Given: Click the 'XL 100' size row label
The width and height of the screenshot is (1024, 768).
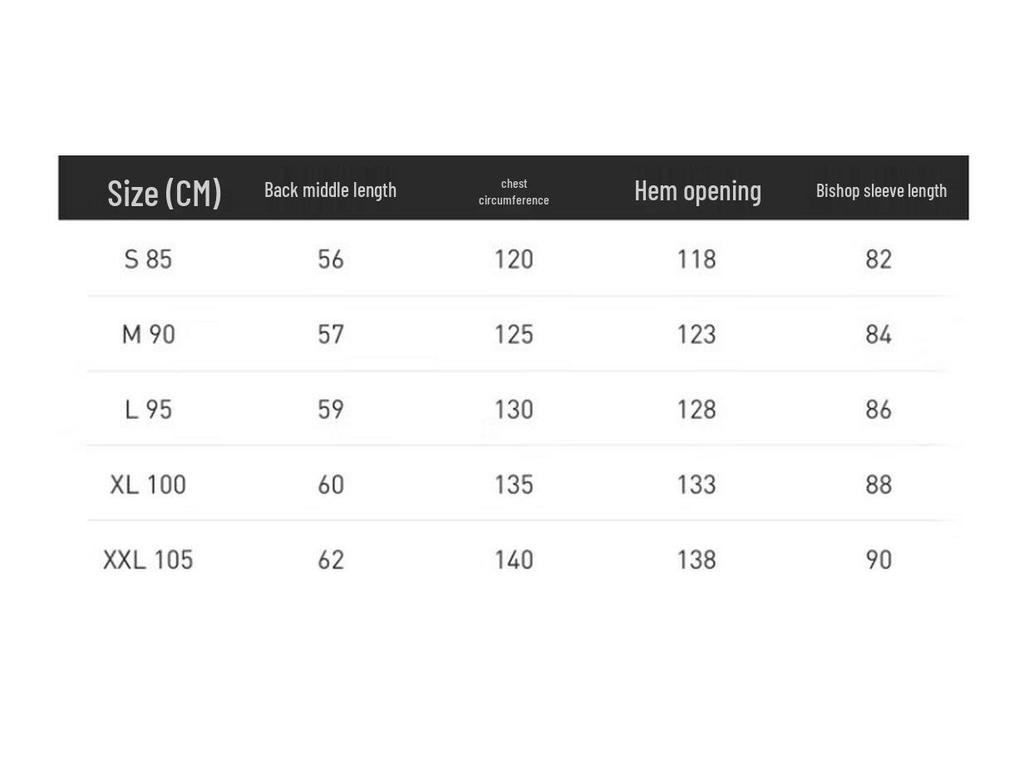Looking at the screenshot, I should [148, 484].
